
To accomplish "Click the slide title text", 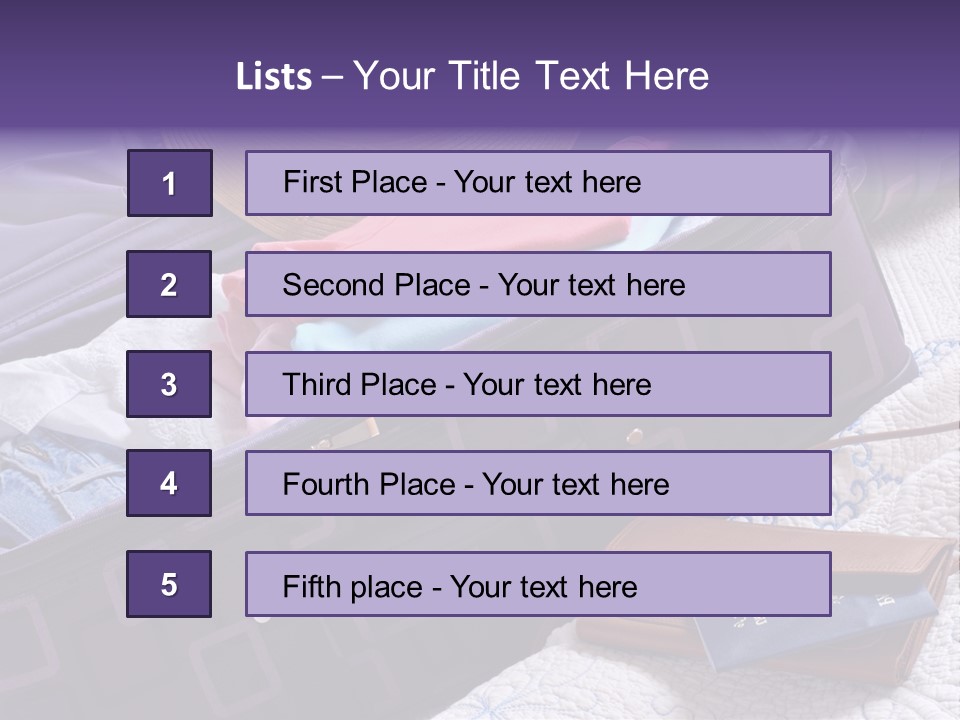I will tap(473, 76).
